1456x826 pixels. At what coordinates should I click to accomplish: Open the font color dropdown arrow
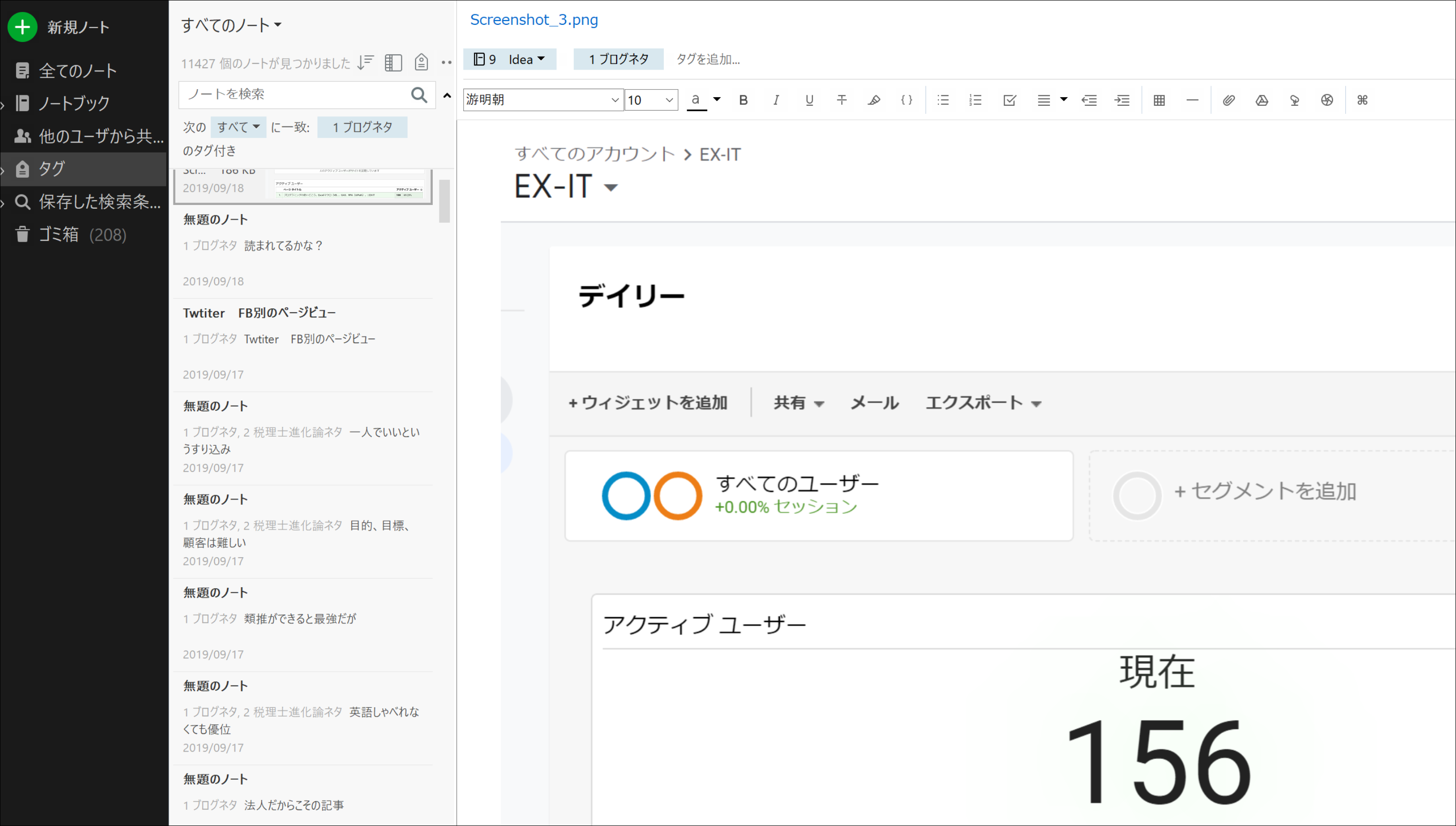[x=717, y=99]
